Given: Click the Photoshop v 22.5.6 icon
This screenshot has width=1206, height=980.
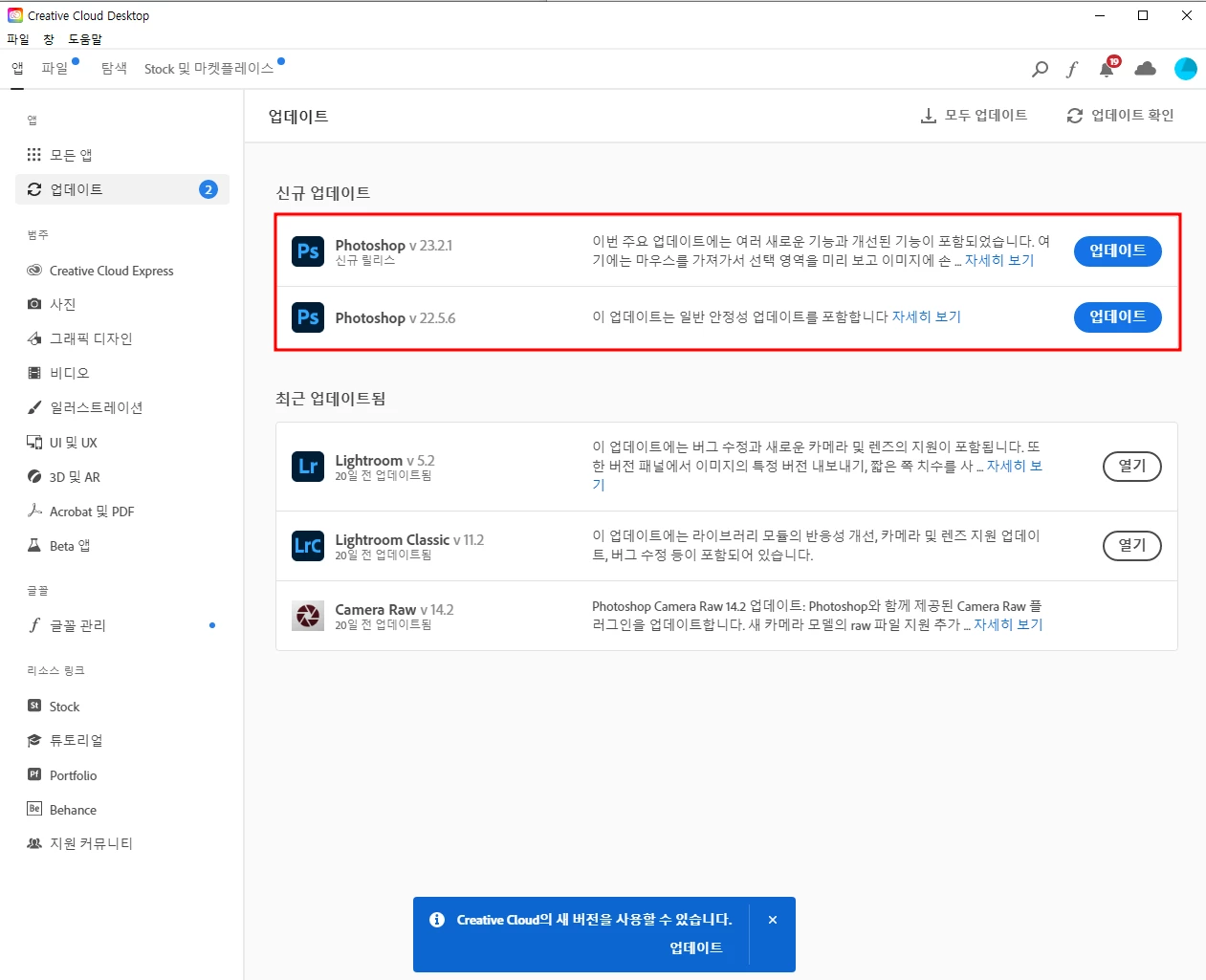Looking at the screenshot, I should point(308,316).
